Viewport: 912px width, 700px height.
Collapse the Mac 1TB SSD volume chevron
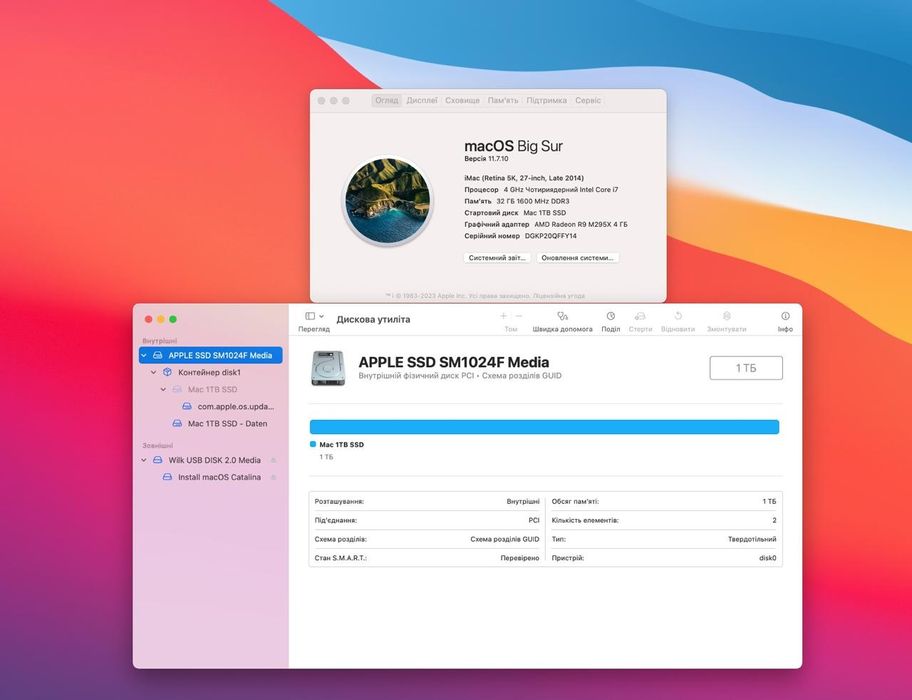point(163,390)
